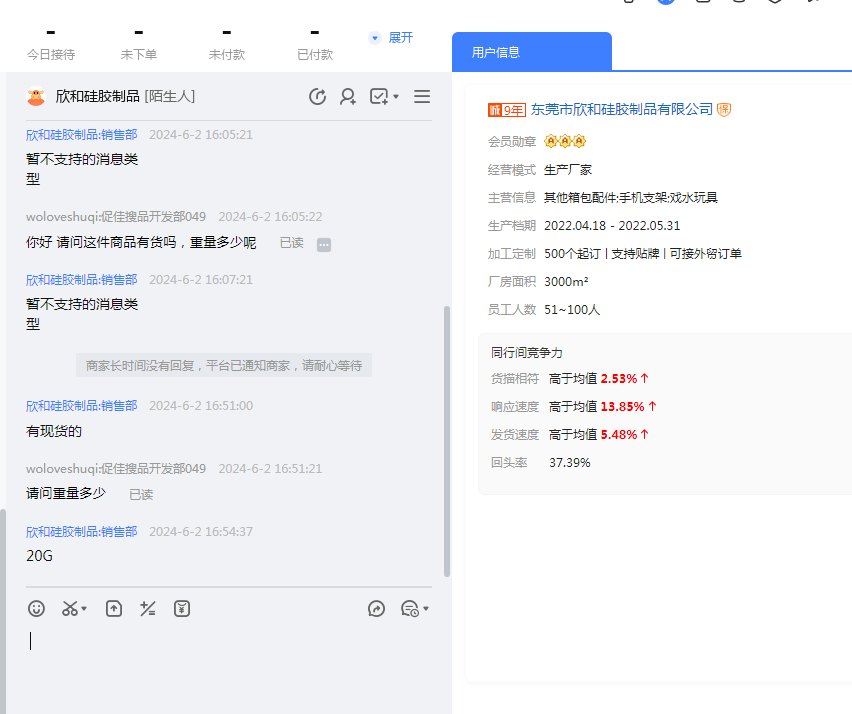Viewport: 852px width, 714px height.
Task: Open the emoji picker in chat toolbar
Action: coord(37,608)
